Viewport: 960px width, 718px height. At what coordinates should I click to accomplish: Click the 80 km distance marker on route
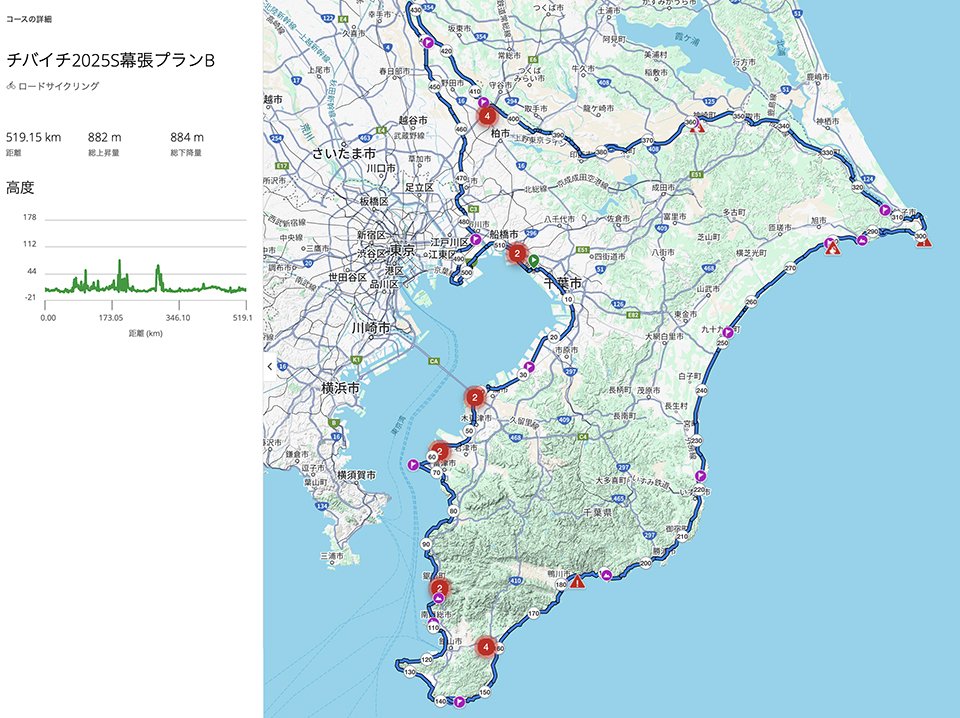tap(453, 511)
